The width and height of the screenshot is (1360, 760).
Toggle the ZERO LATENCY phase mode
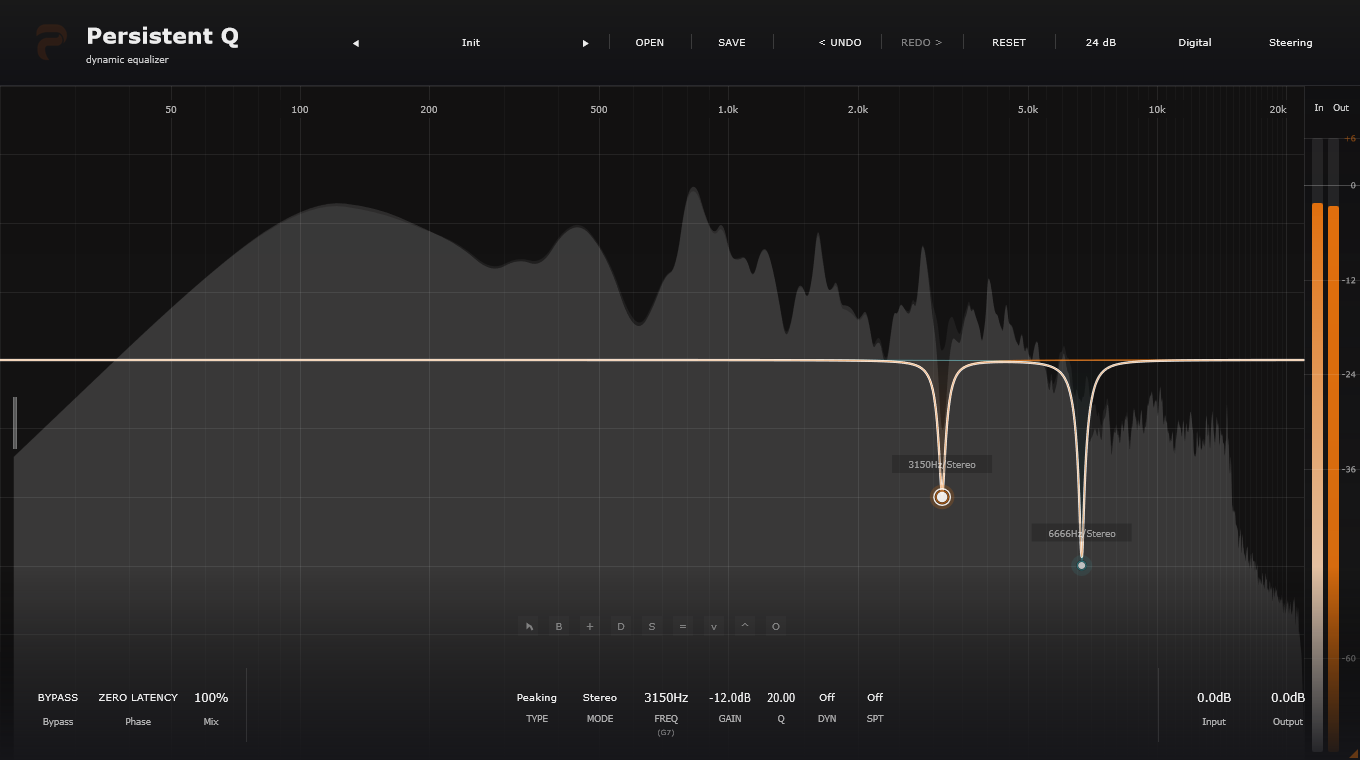pyautogui.click(x=138, y=698)
